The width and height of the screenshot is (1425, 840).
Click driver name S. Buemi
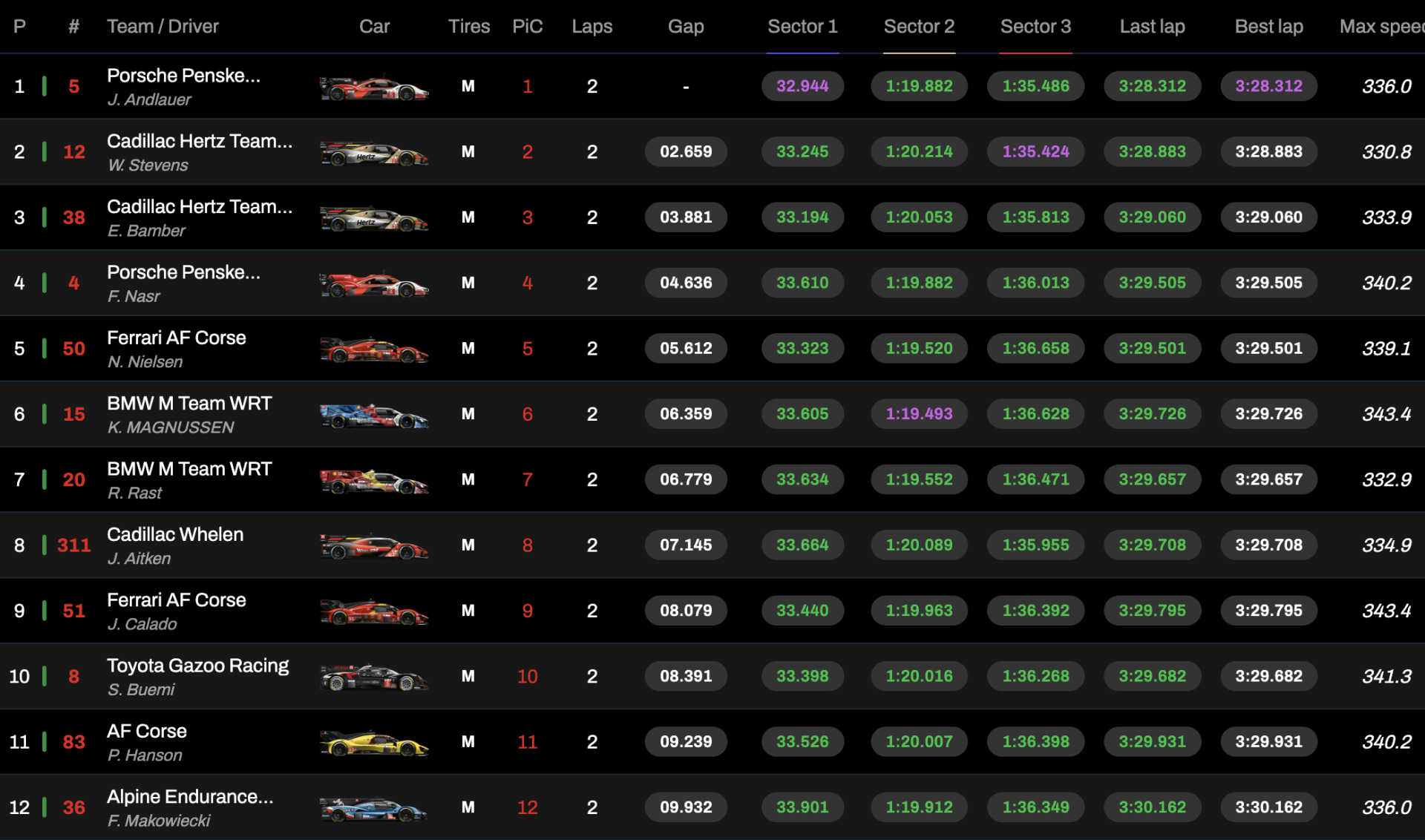pos(141,689)
